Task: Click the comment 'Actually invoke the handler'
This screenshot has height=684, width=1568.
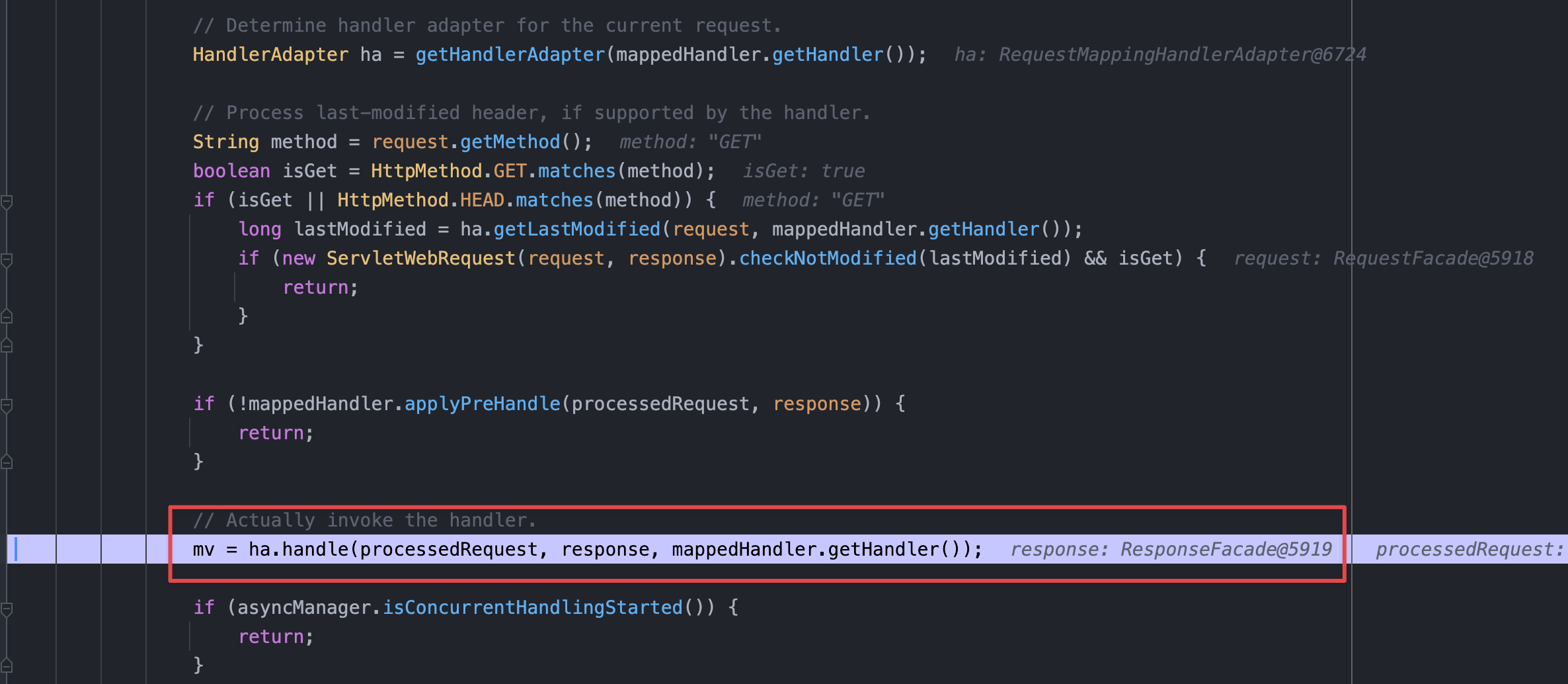Action: click(364, 521)
